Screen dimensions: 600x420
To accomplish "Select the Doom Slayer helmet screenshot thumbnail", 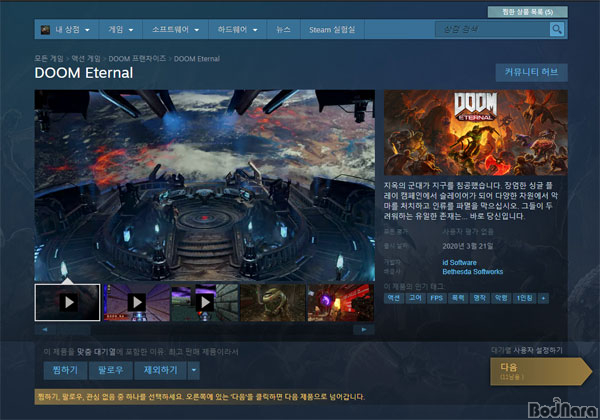I will click(273, 302).
